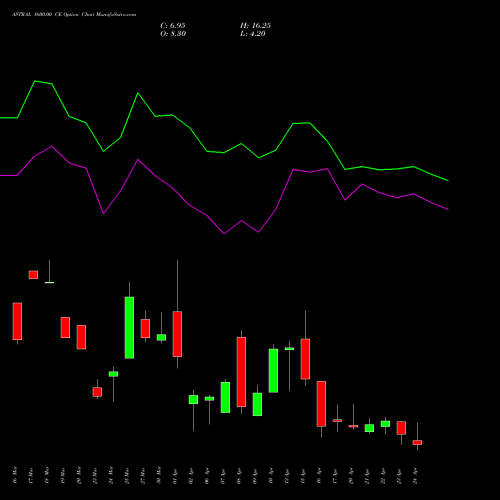Image resolution: width=500 pixels, height=500 pixels.
Task: Click the red candlestick above 16 Mar
Action: 17,321
